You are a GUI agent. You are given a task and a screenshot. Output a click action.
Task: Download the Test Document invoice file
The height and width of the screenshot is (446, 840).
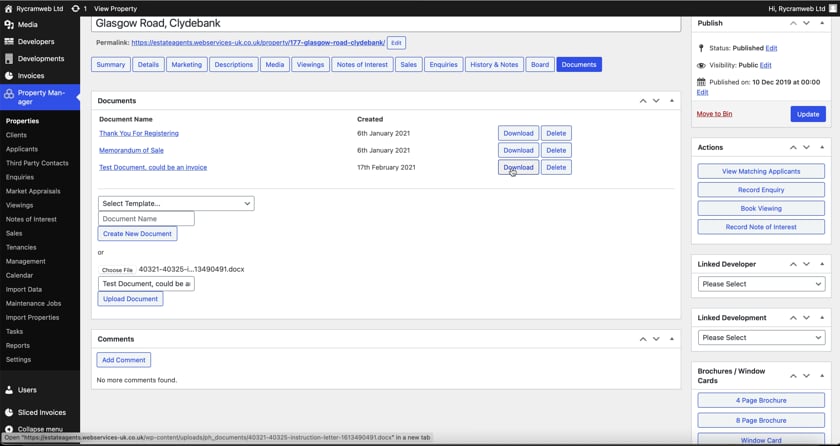pyautogui.click(x=519, y=168)
